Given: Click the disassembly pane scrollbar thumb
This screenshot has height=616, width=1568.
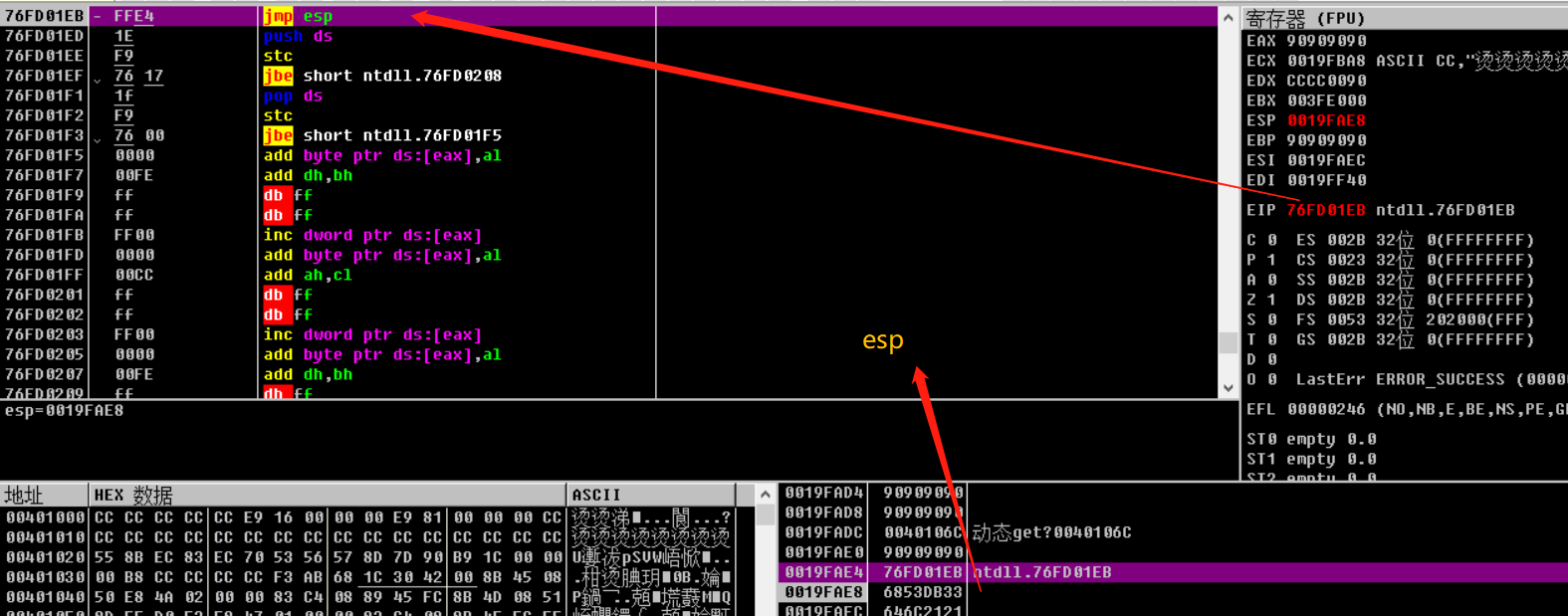Looking at the screenshot, I should pyautogui.click(x=1229, y=342).
